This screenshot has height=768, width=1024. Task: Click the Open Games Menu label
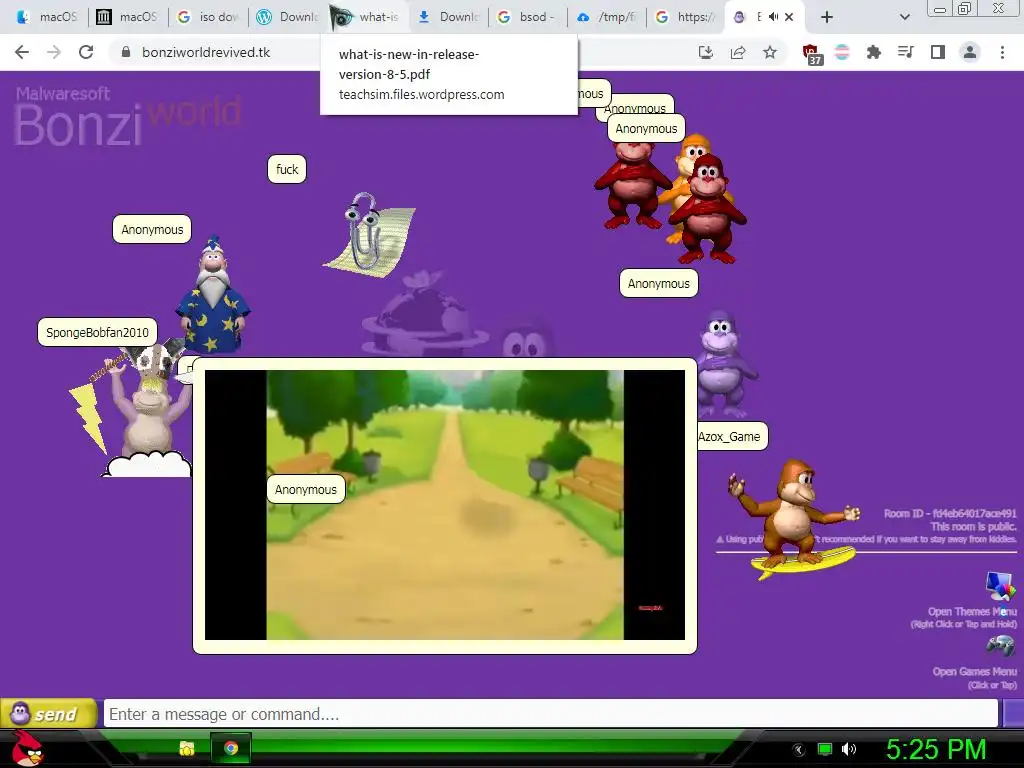click(974, 671)
